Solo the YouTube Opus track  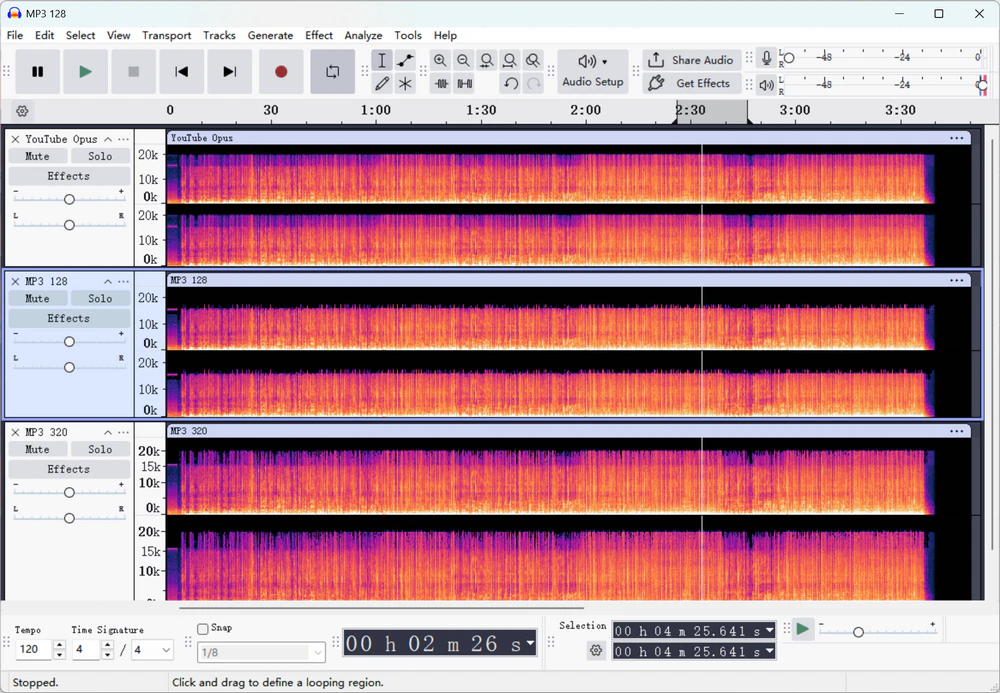pyautogui.click(x=100, y=156)
